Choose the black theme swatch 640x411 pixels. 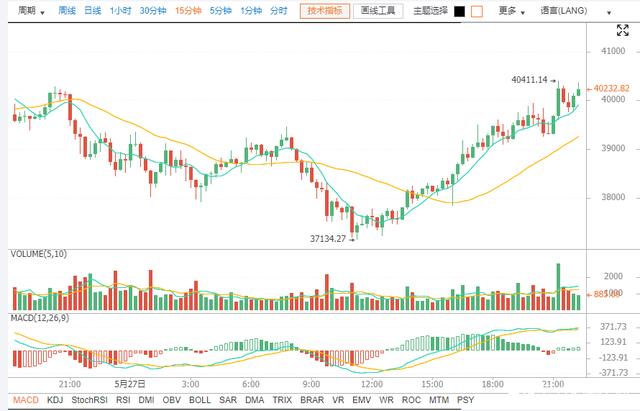[x=460, y=11]
